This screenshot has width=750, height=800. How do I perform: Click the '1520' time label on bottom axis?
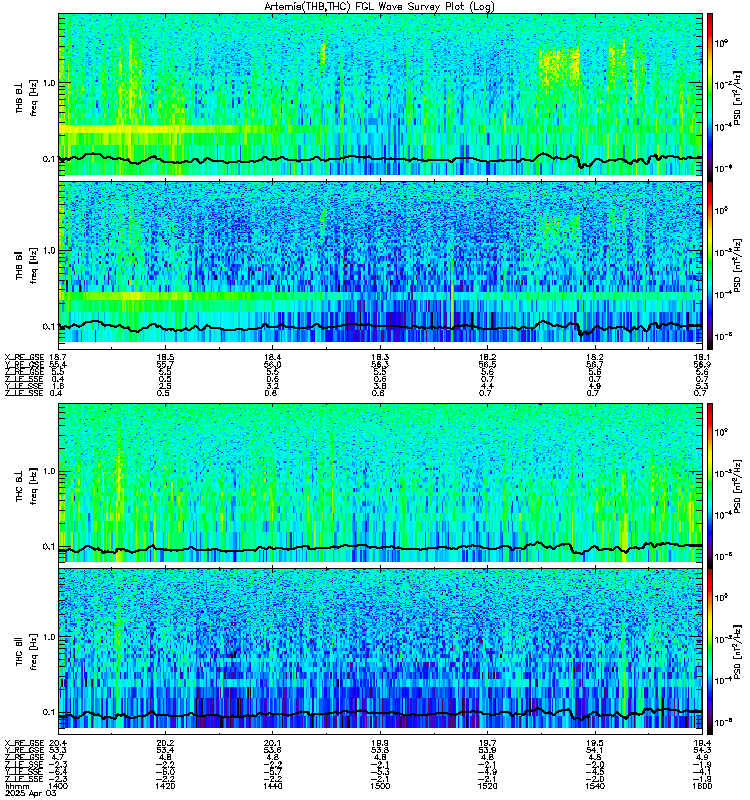(488, 786)
